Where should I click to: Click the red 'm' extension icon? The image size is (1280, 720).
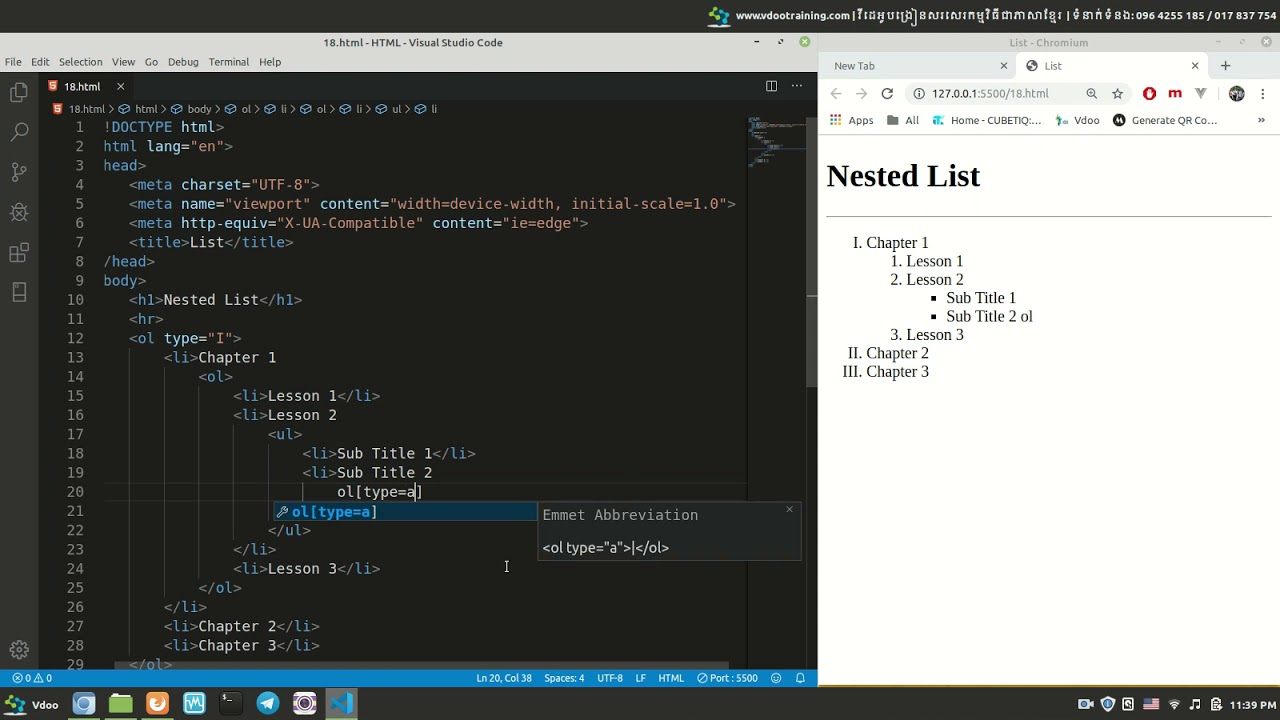pyautogui.click(x=1175, y=93)
